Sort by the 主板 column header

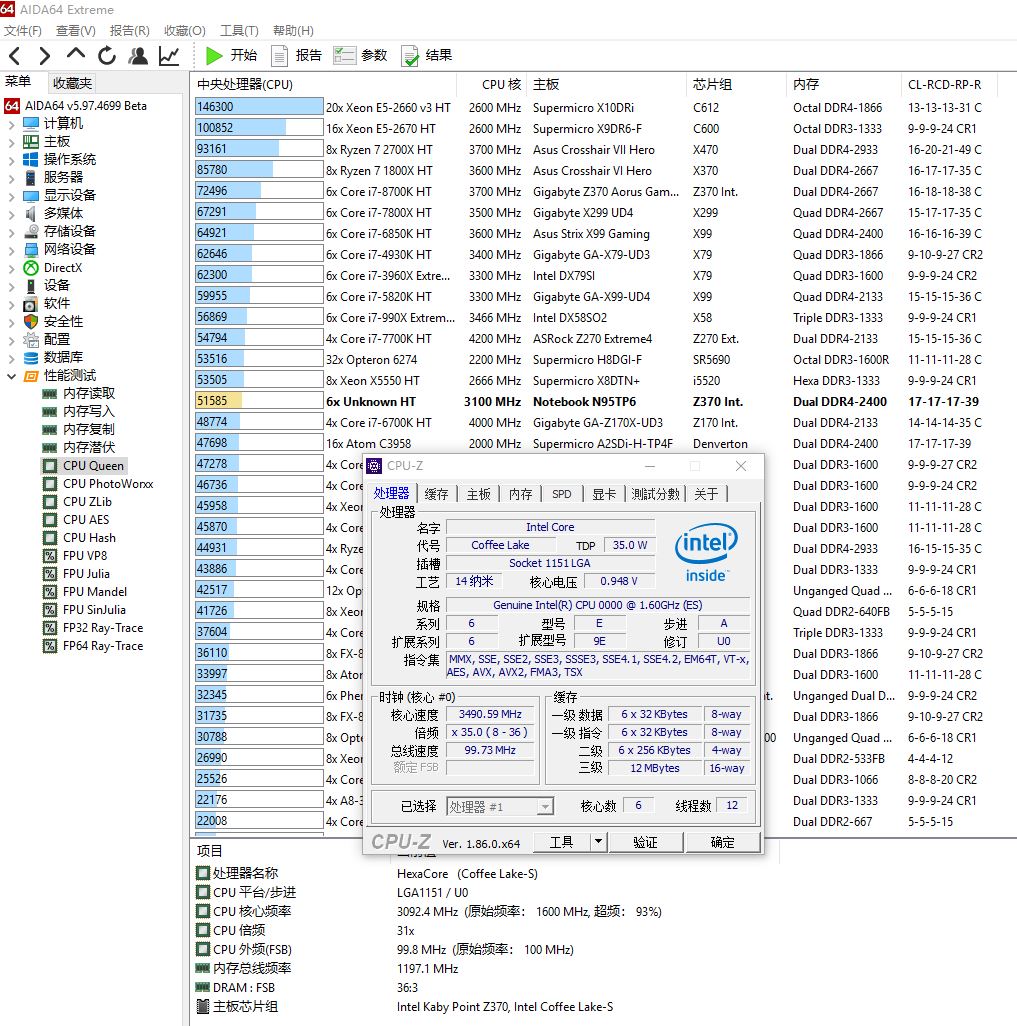[607, 84]
